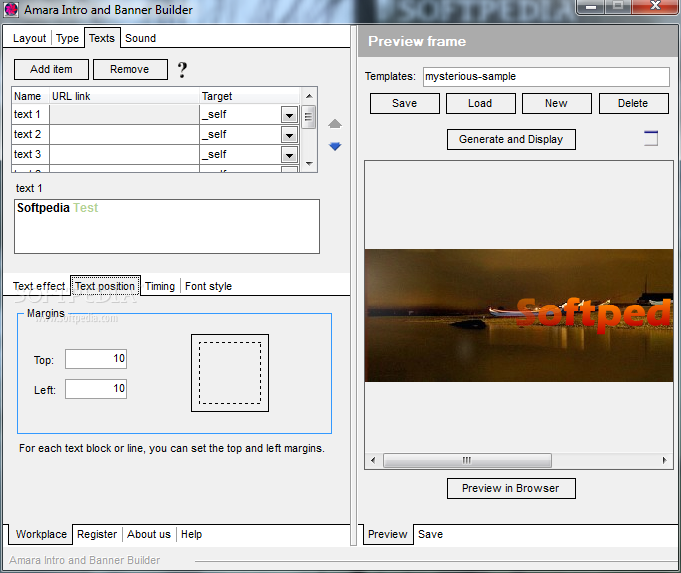Screen dimensions: 681x573
Task: Select the text 3 row name
Action: [27, 154]
